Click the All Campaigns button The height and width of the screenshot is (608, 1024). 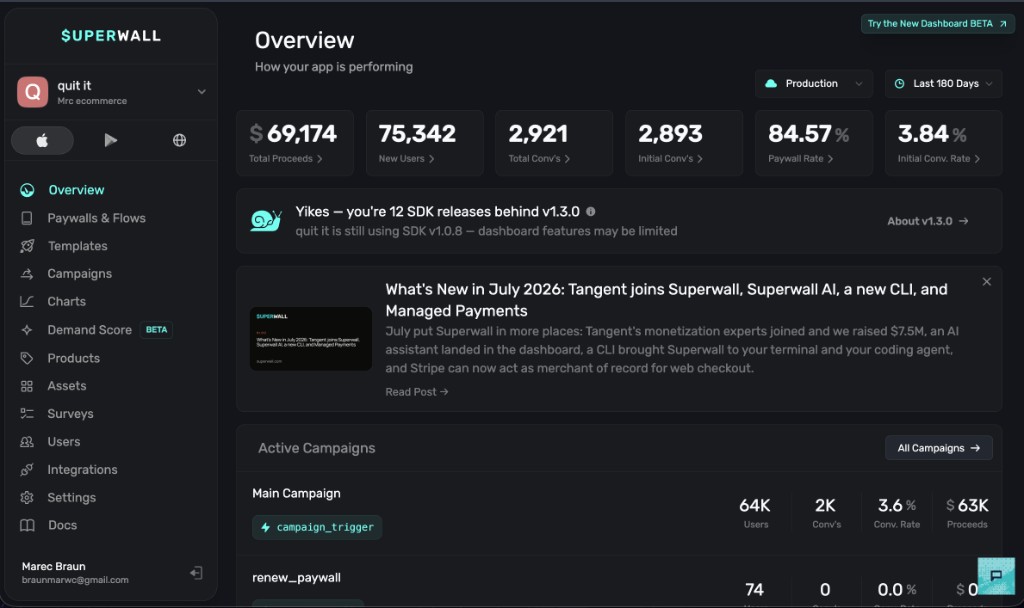tap(938, 448)
